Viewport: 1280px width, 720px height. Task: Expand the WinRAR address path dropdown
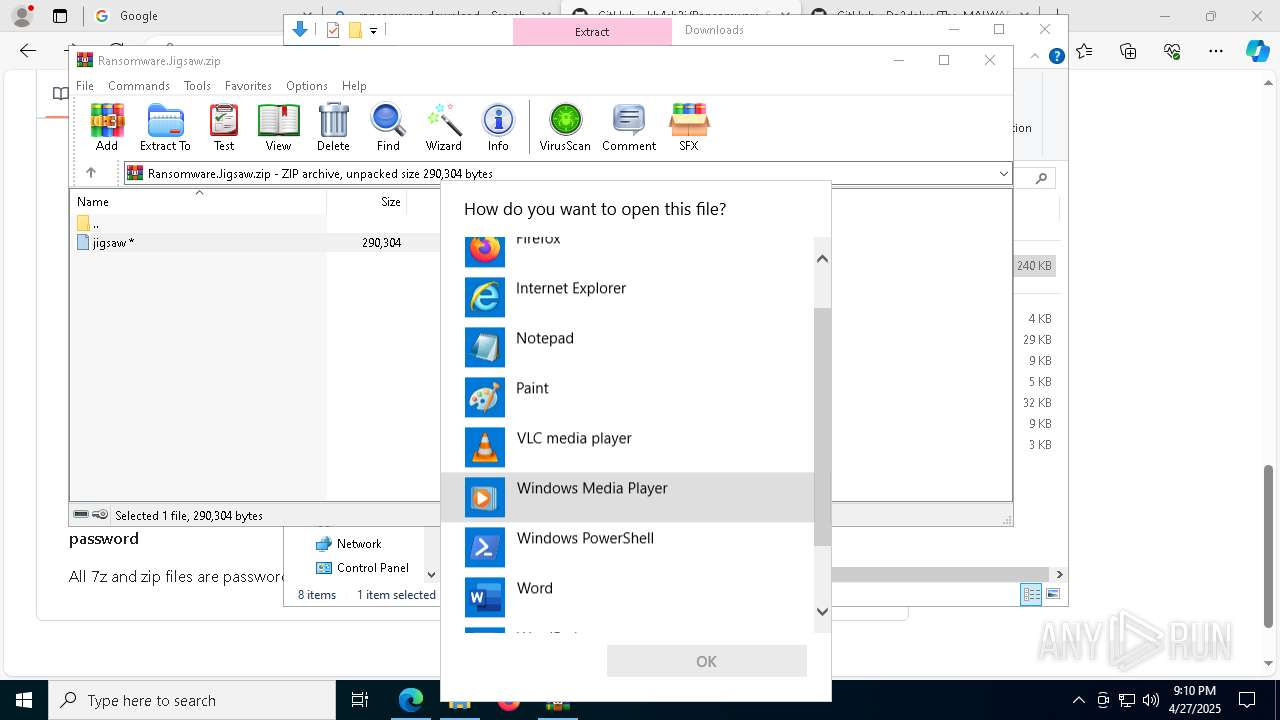tap(1003, 173)
